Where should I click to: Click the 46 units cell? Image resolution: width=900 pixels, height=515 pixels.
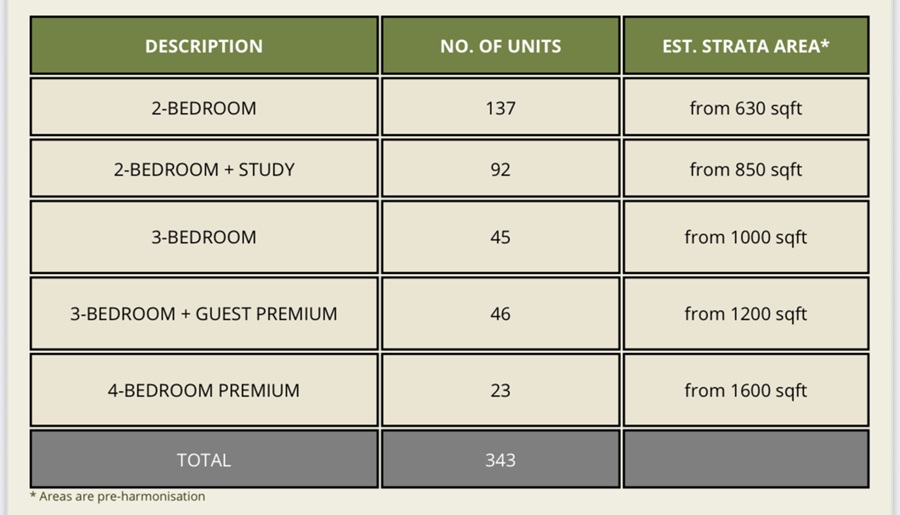pos(500,314)
